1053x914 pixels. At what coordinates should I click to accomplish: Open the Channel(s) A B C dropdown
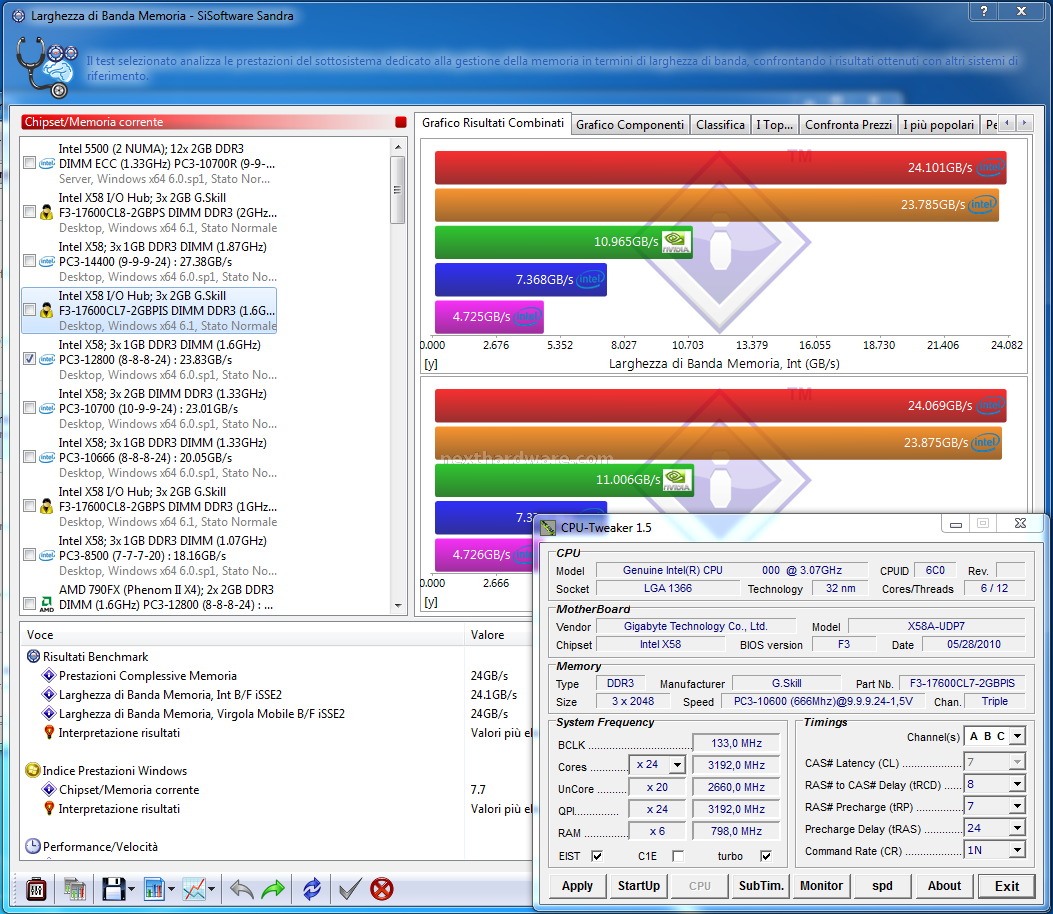pos(1017,736)
